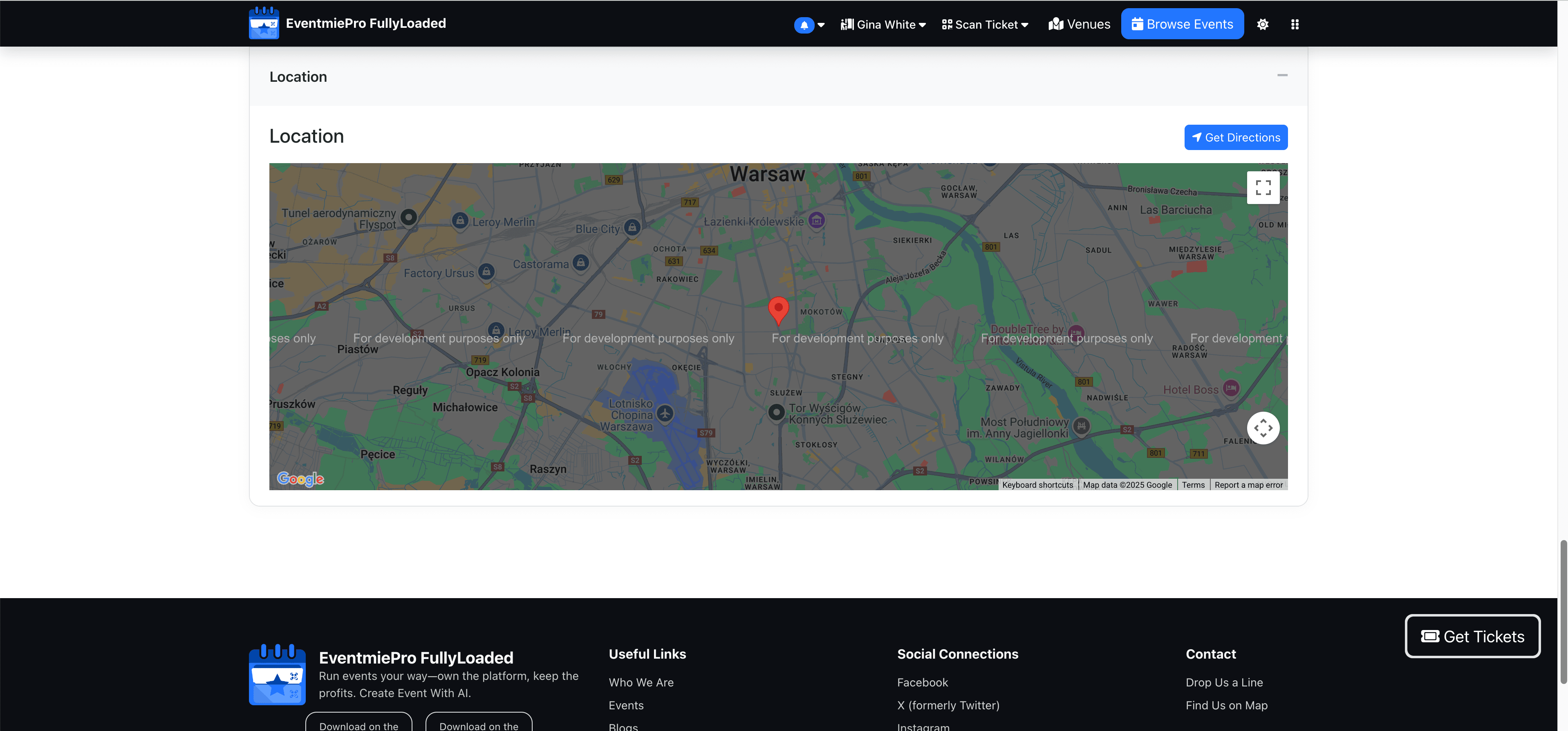
Task: Open the apps grid menu icon
Action: tap(1295, 25)
